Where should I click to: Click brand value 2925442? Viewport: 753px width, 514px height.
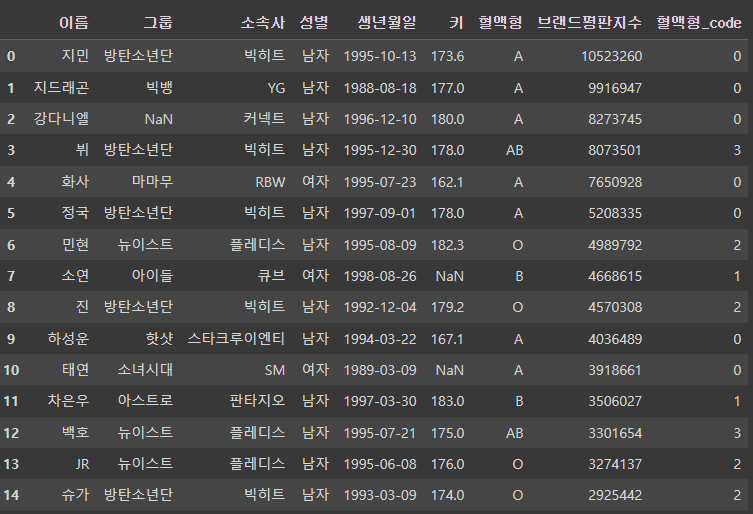coord(615,495)
